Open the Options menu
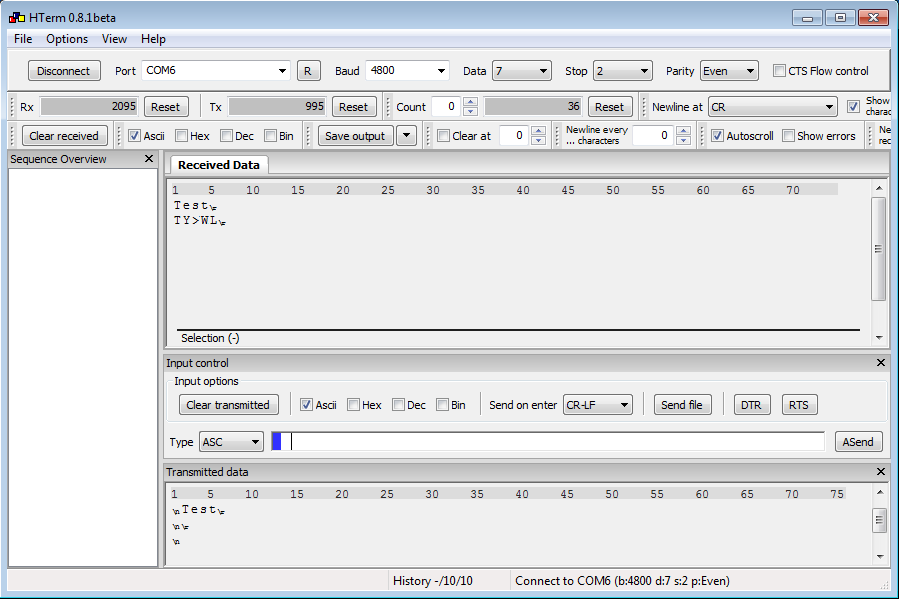899x599 pixels. click(x=67, y=39)
